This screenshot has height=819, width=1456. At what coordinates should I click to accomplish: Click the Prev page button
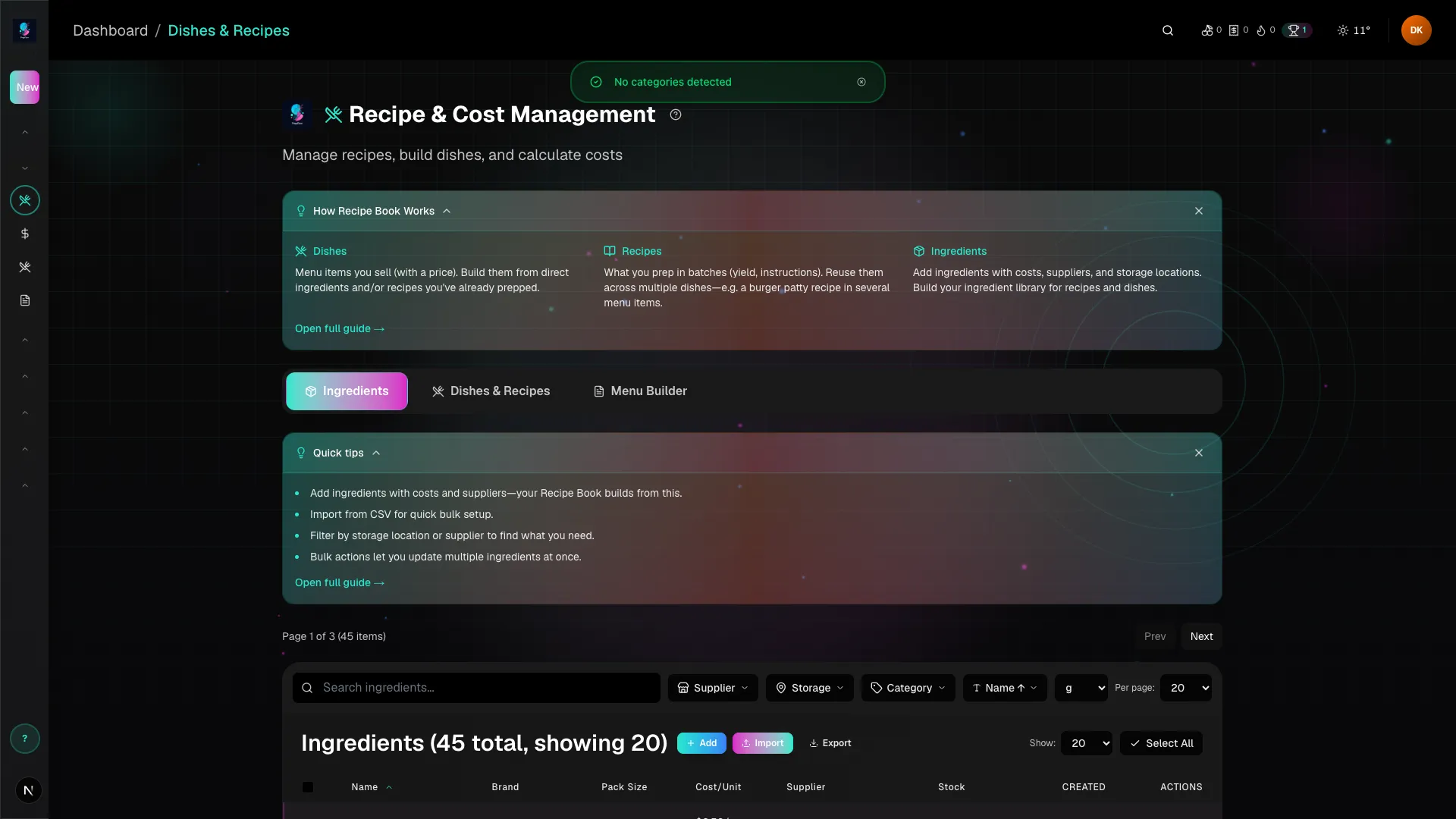pos(1155,636)
